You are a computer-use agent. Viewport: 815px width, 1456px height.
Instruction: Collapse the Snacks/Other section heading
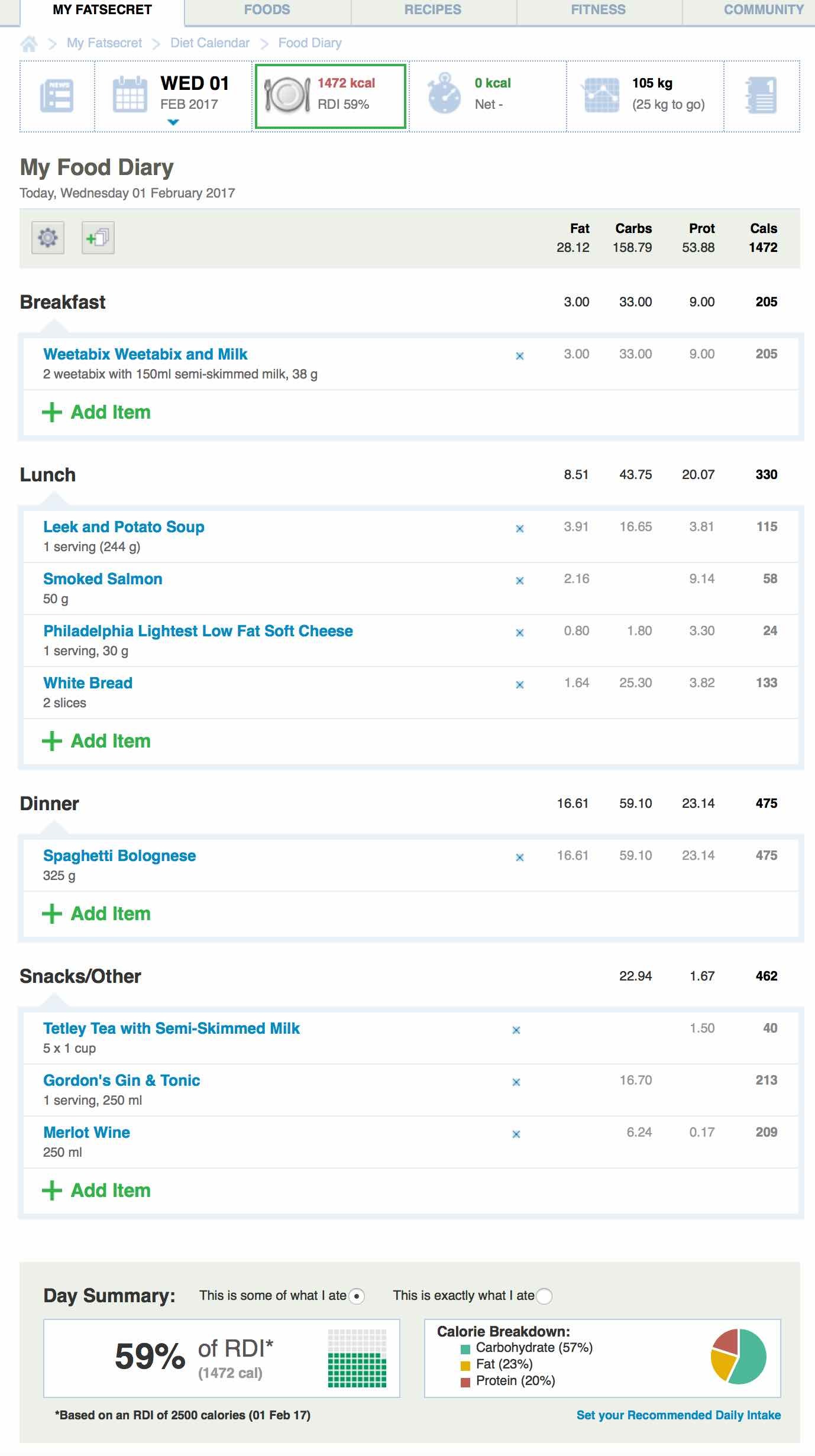[80, 976]
